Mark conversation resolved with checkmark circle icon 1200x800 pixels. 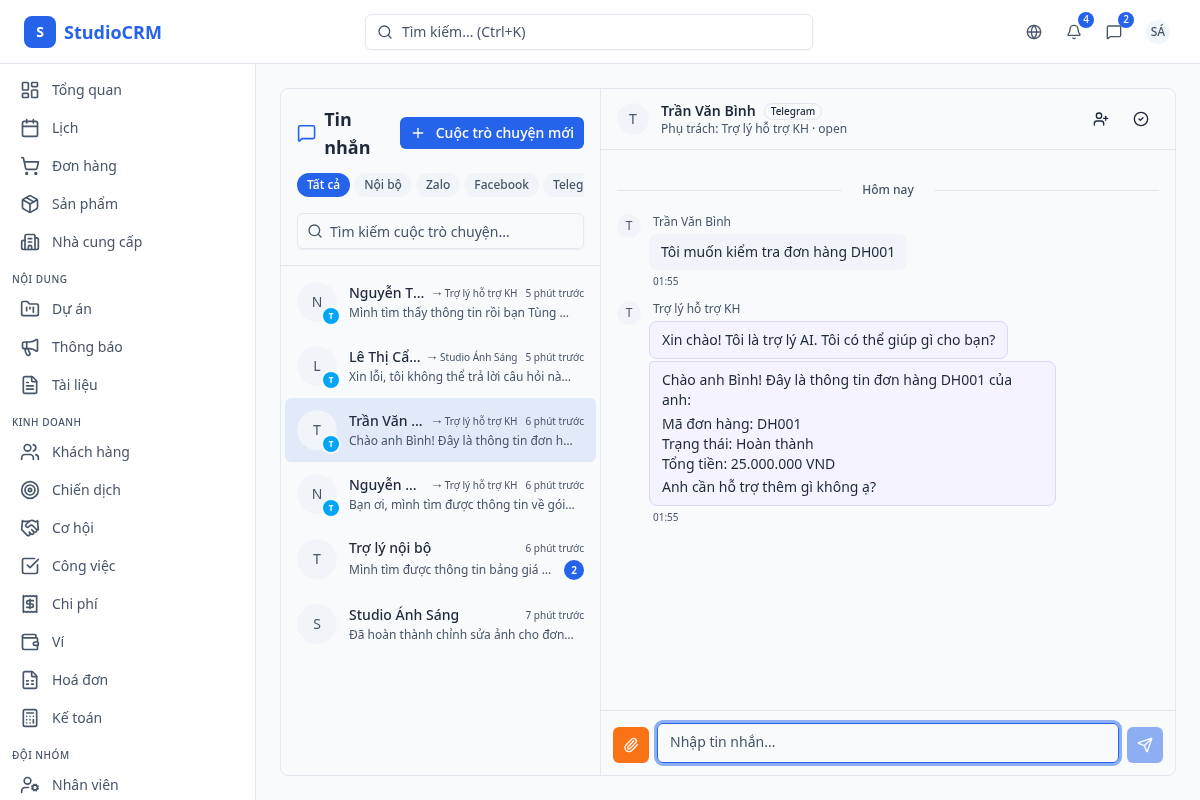pyautogui.click(x=1141, y=119)
